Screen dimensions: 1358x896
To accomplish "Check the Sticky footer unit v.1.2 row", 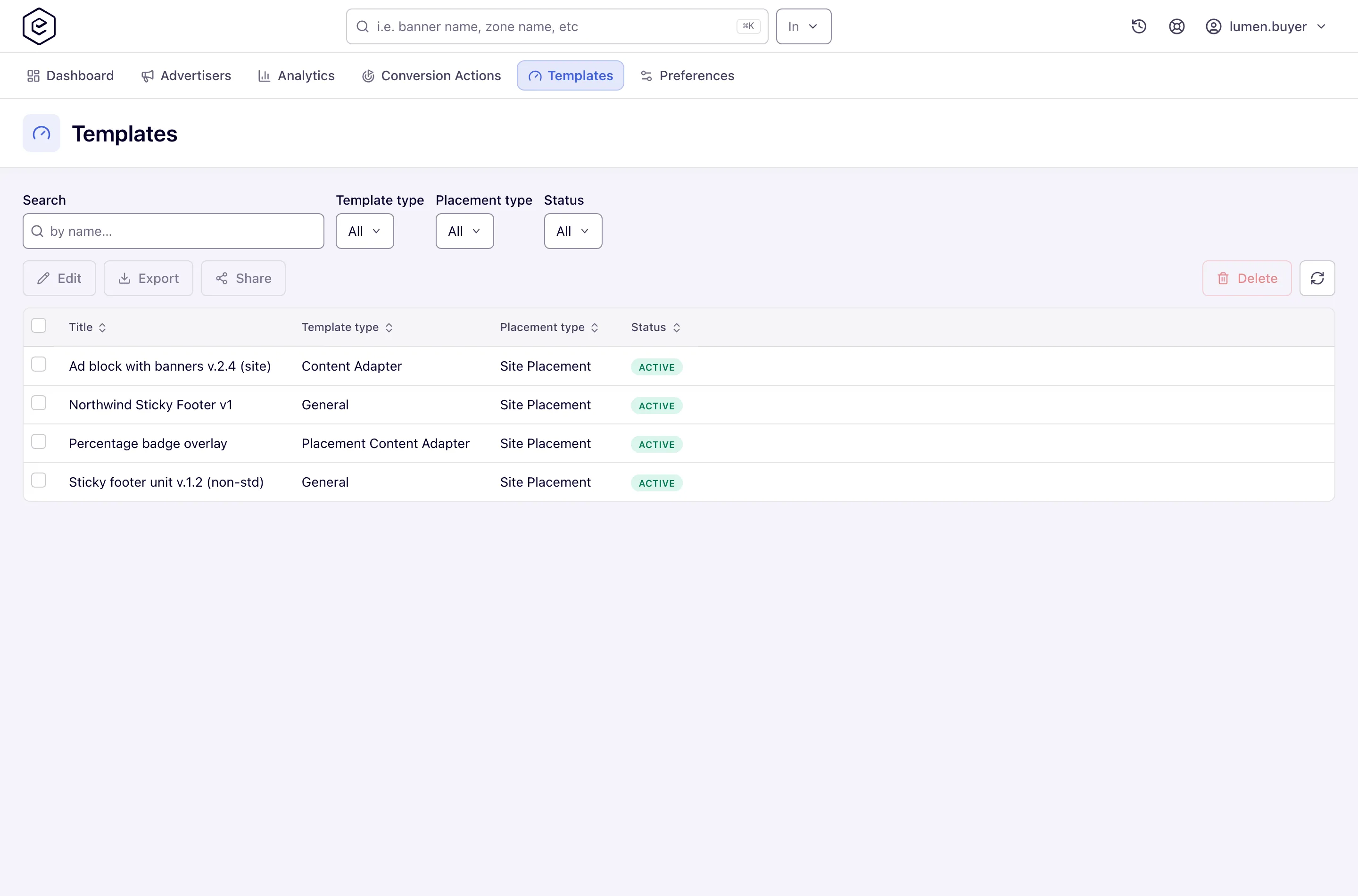I will pyautogui.click(x=38, y=481).
